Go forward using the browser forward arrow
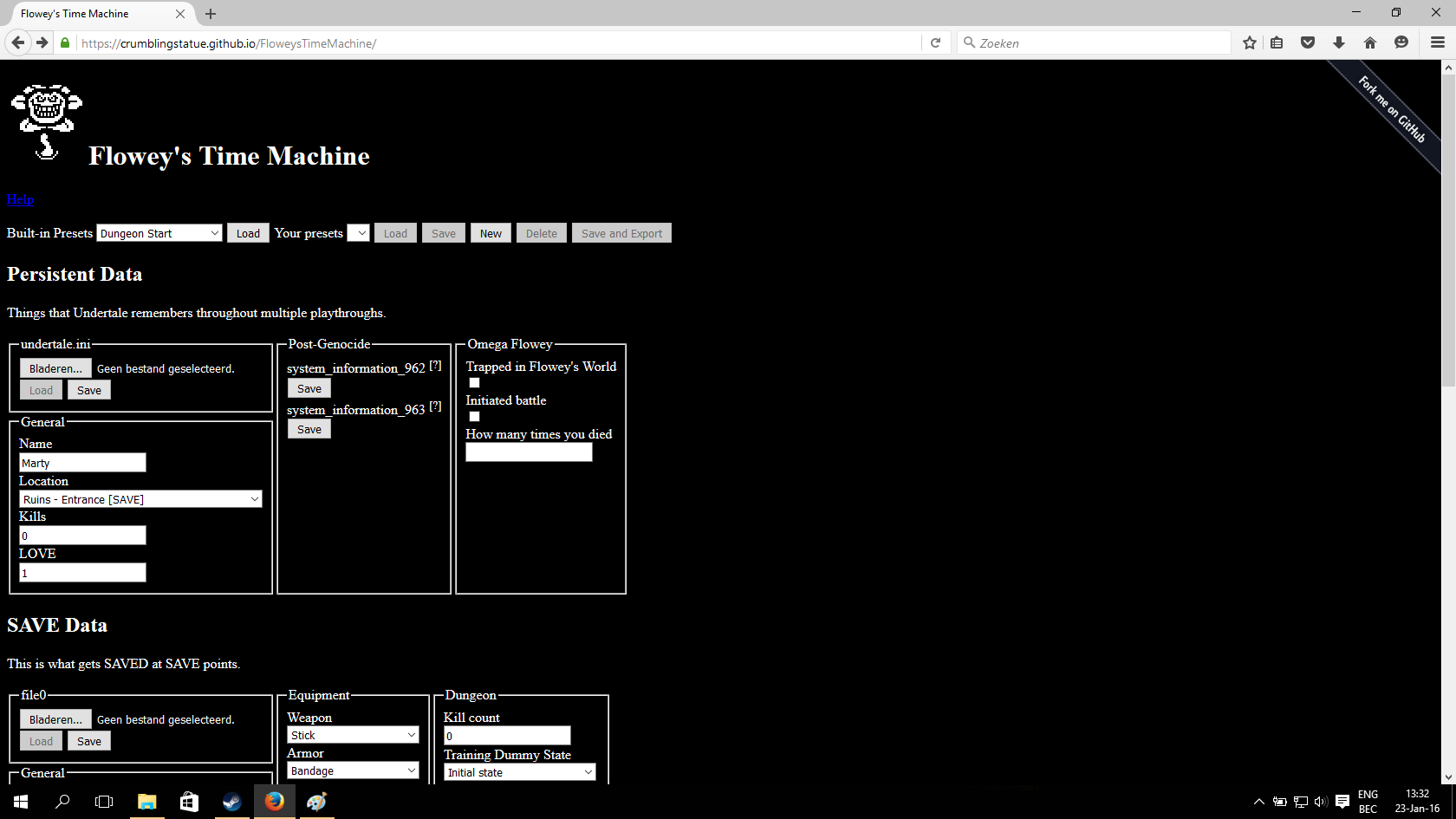This screenshot has width=1456, height=819. coord(42,42)
